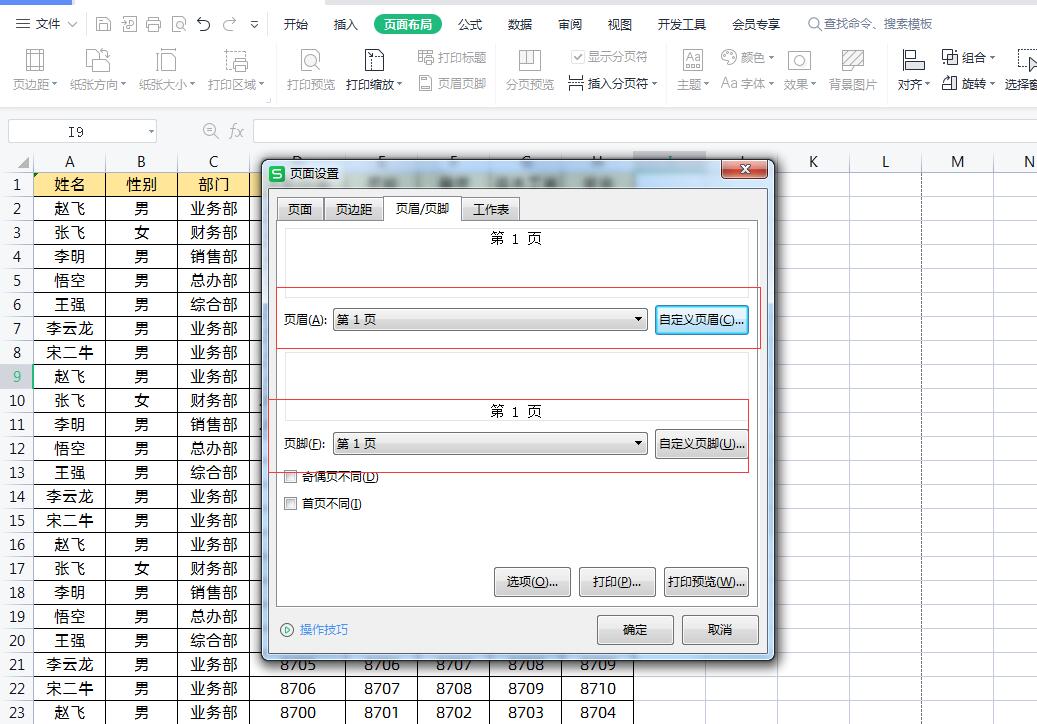
Task: Click the 打印标题 (print titles) icon
Action: pos(450,58)
